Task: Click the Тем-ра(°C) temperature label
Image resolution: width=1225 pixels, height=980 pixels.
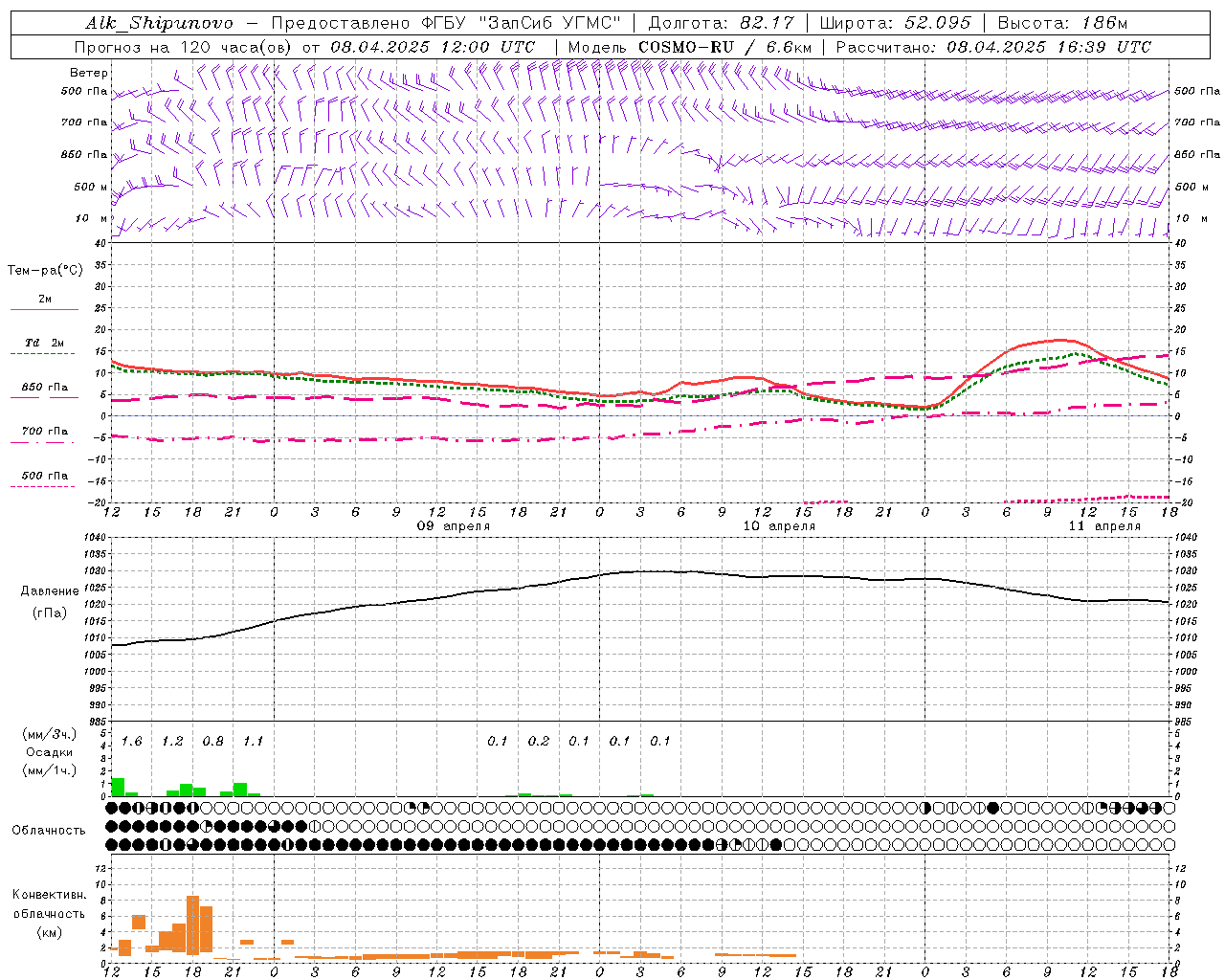Action: (x=45, y=271)
